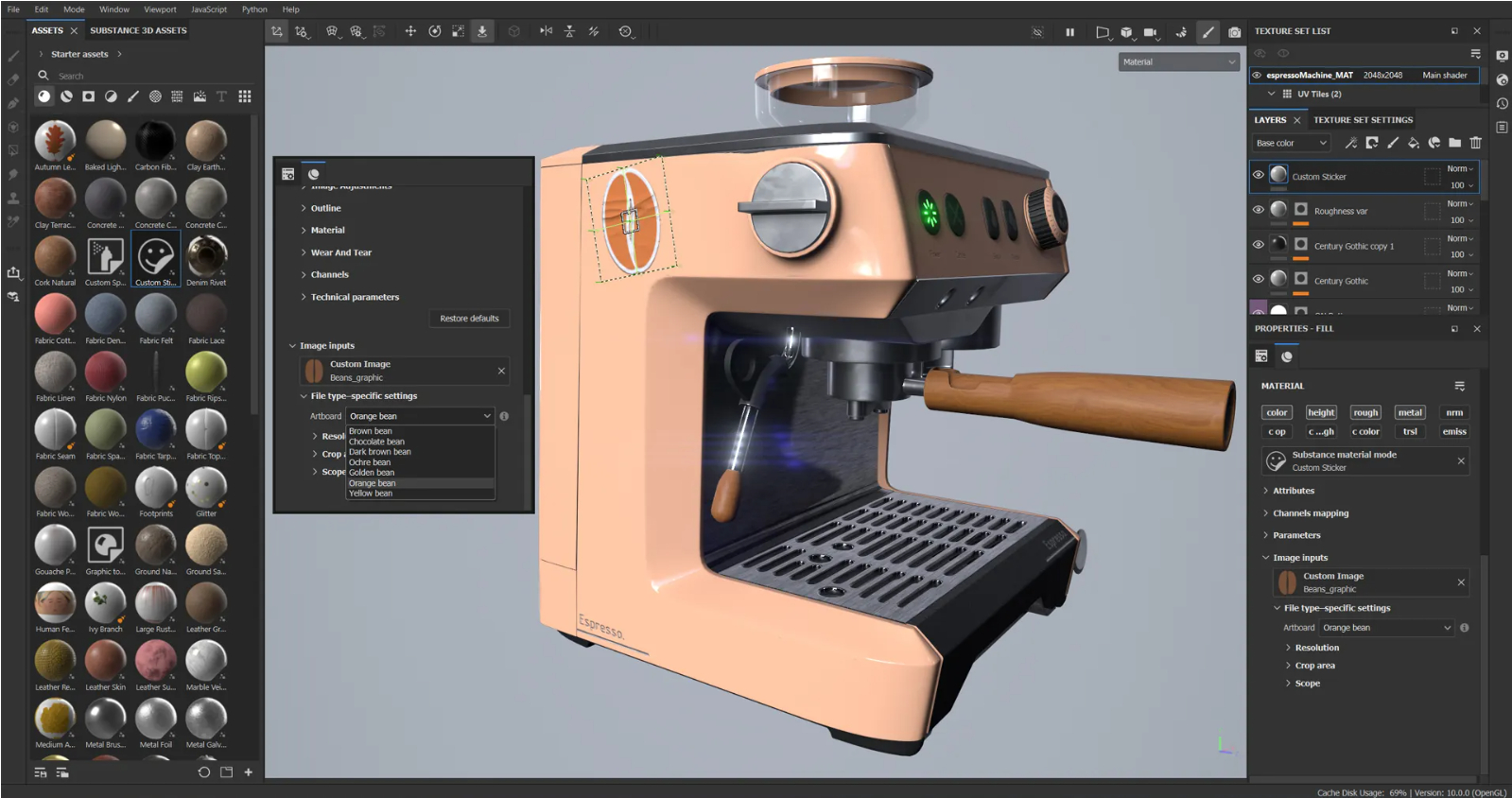Toggle espressoMachine_MAT texture set visibility
1512x798 pixels.
click(x=1257, y=75)
